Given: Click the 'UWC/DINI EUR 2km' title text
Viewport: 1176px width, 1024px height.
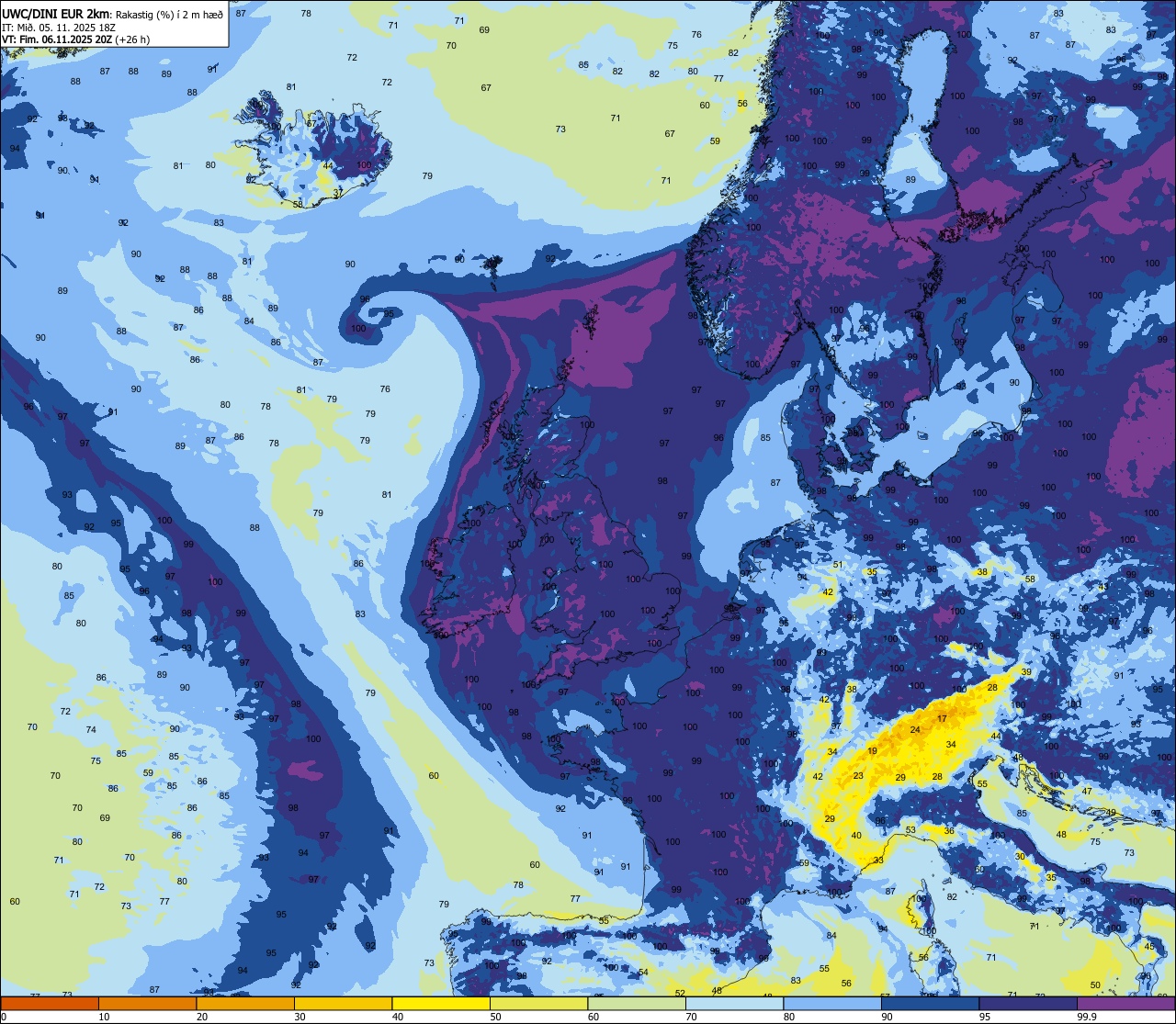Looking at the screenshot, I should pyautogui.click(x=56, y=14).
